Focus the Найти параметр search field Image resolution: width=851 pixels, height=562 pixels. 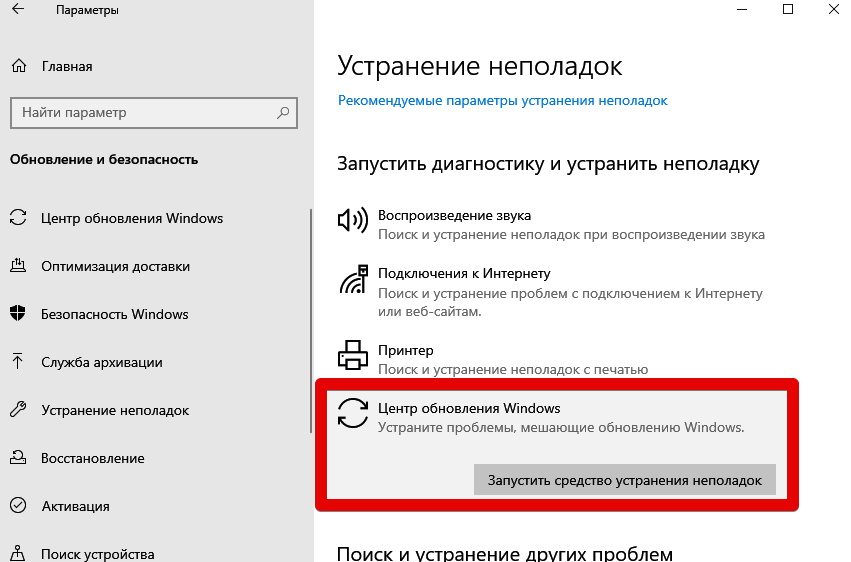point(154,113)
